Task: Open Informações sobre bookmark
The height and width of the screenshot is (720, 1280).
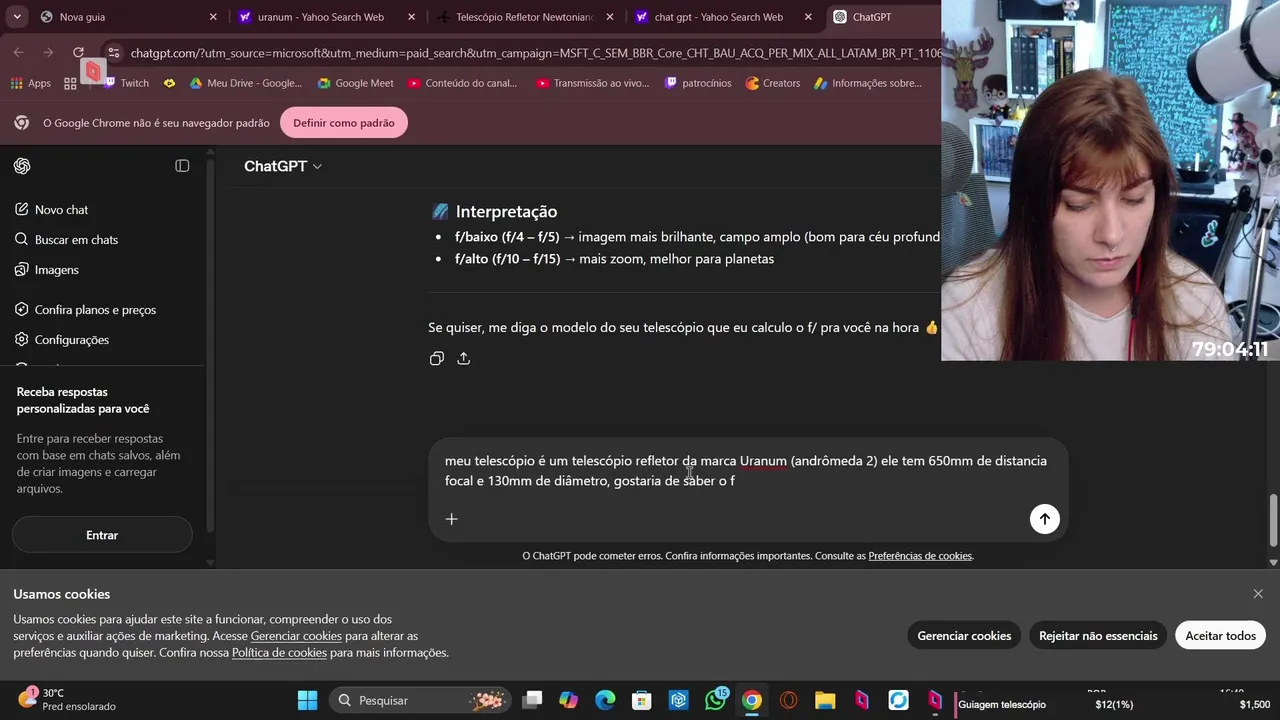Action: [868, 83]
